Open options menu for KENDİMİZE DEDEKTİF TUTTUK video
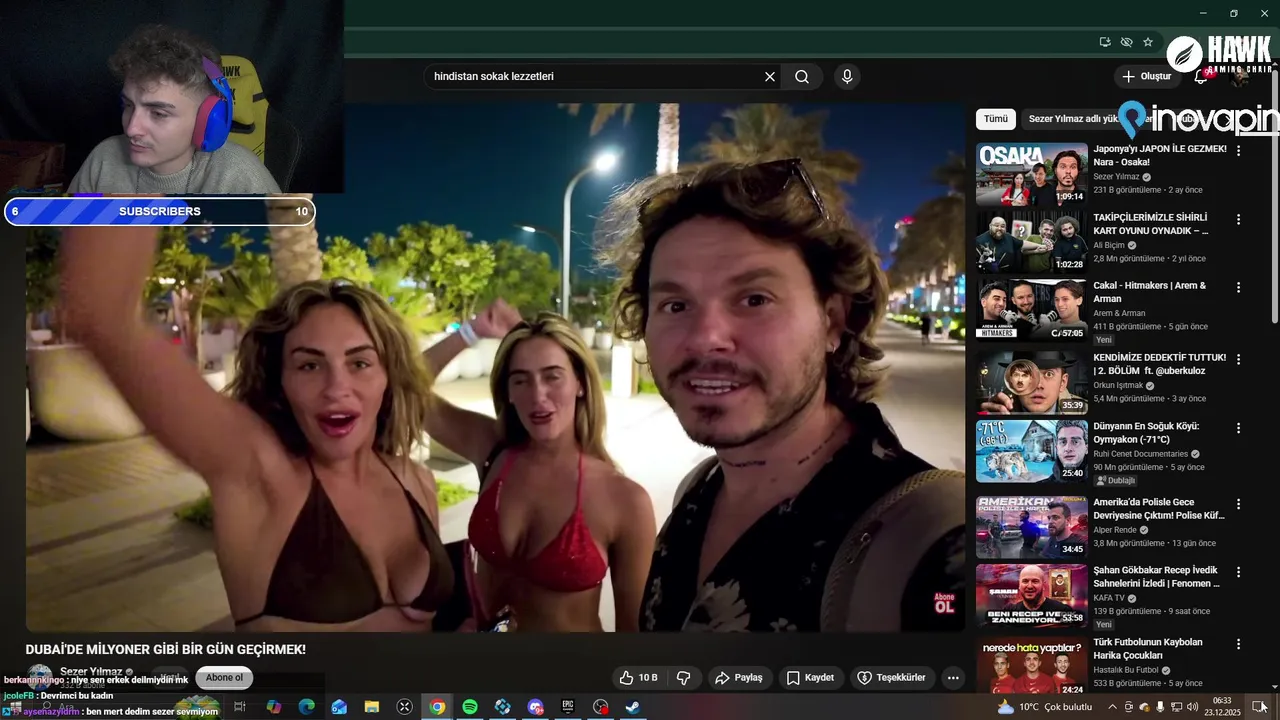This screenshot has height=720, width=1280. tap(1238, 359)
